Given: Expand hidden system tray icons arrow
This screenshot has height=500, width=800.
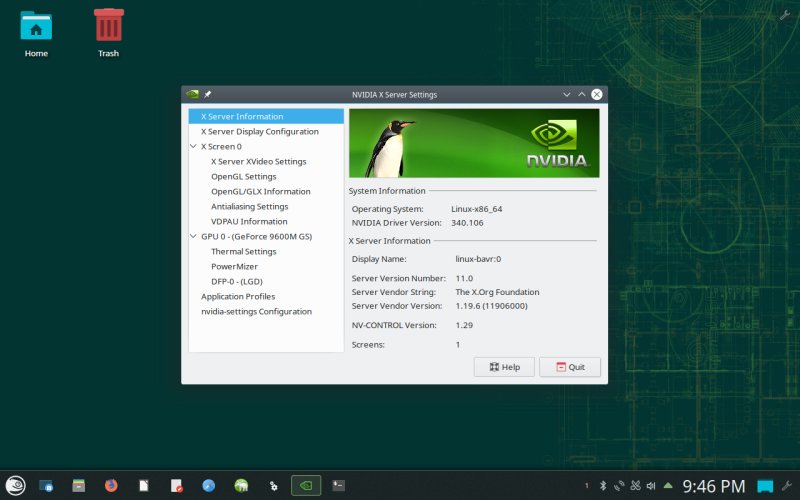Looking at the screenshot, I should [x=667, y=485].
